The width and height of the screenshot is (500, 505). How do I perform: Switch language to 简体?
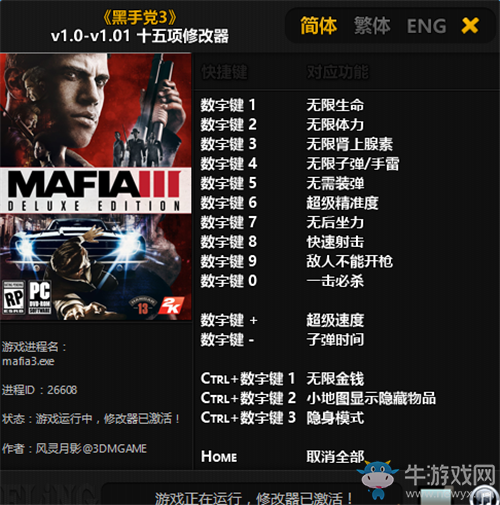click(x=319, y=26)
